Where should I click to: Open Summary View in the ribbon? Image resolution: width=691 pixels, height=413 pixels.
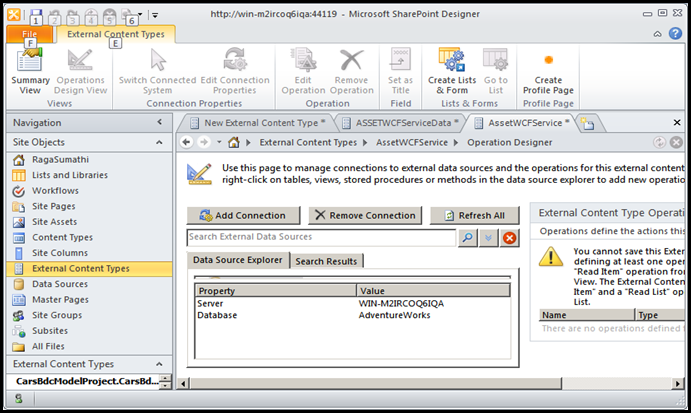30,72
